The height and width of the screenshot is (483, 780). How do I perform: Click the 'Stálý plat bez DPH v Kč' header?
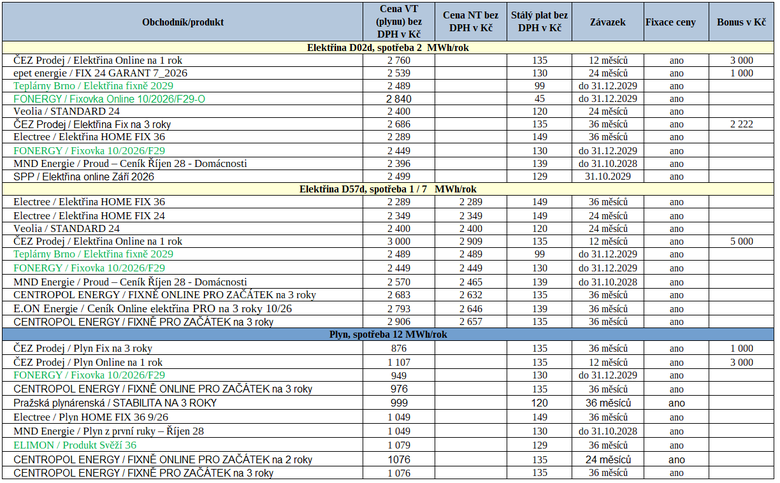(539, 22)
